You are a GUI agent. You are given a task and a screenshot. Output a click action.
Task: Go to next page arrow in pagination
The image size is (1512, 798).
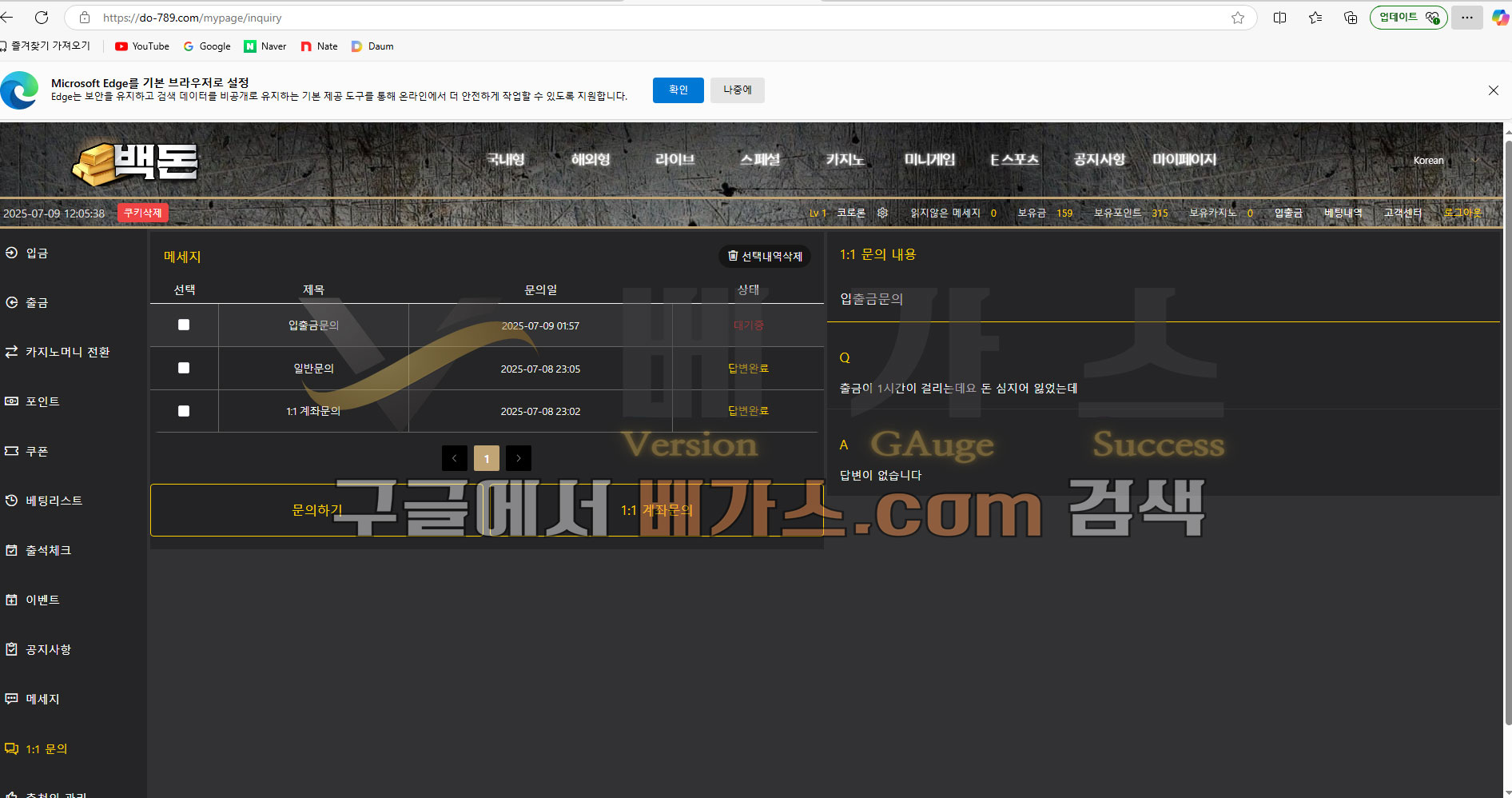[519, 458]
